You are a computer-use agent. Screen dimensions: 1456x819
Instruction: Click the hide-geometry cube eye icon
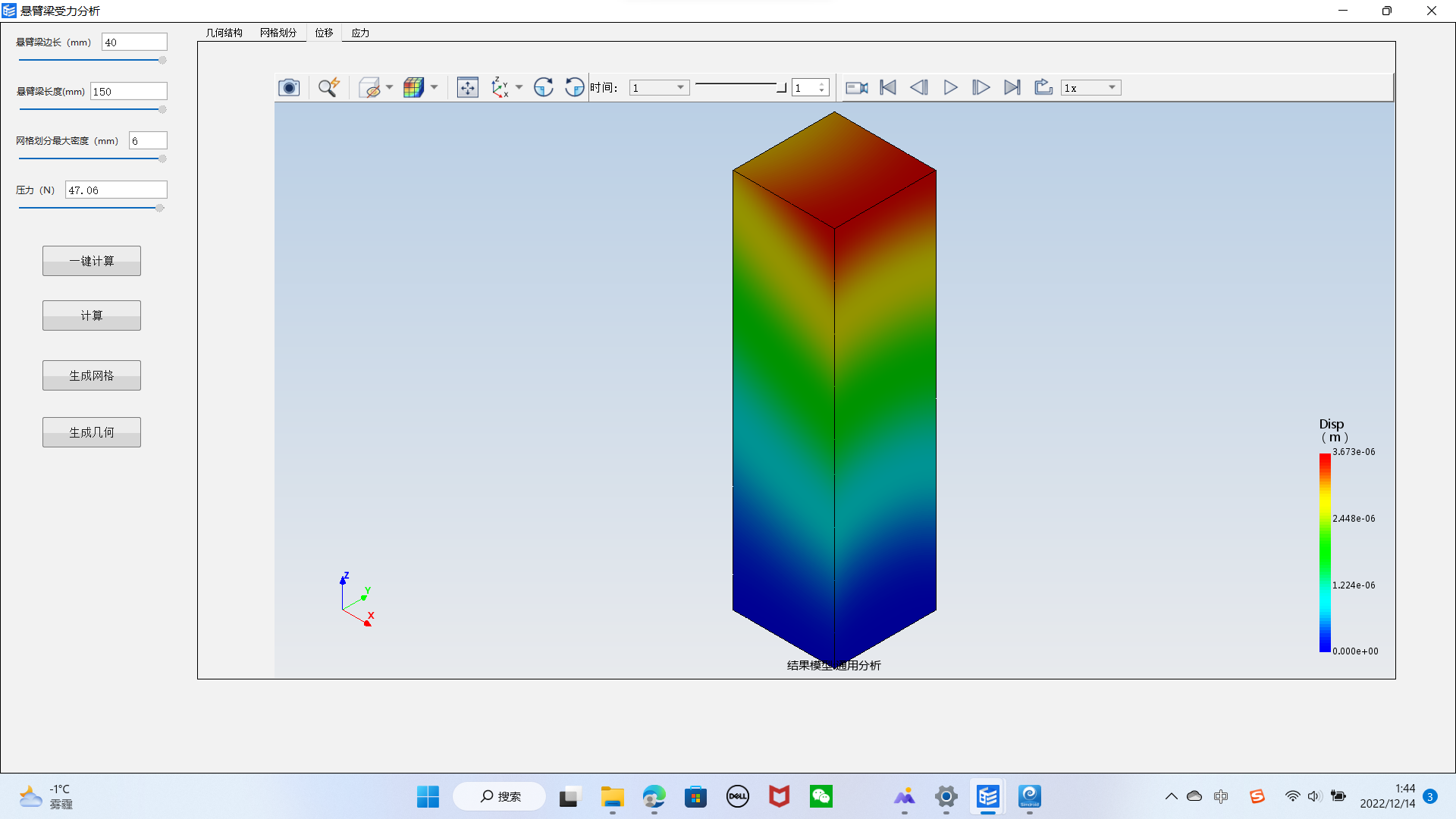pos(369,88)
